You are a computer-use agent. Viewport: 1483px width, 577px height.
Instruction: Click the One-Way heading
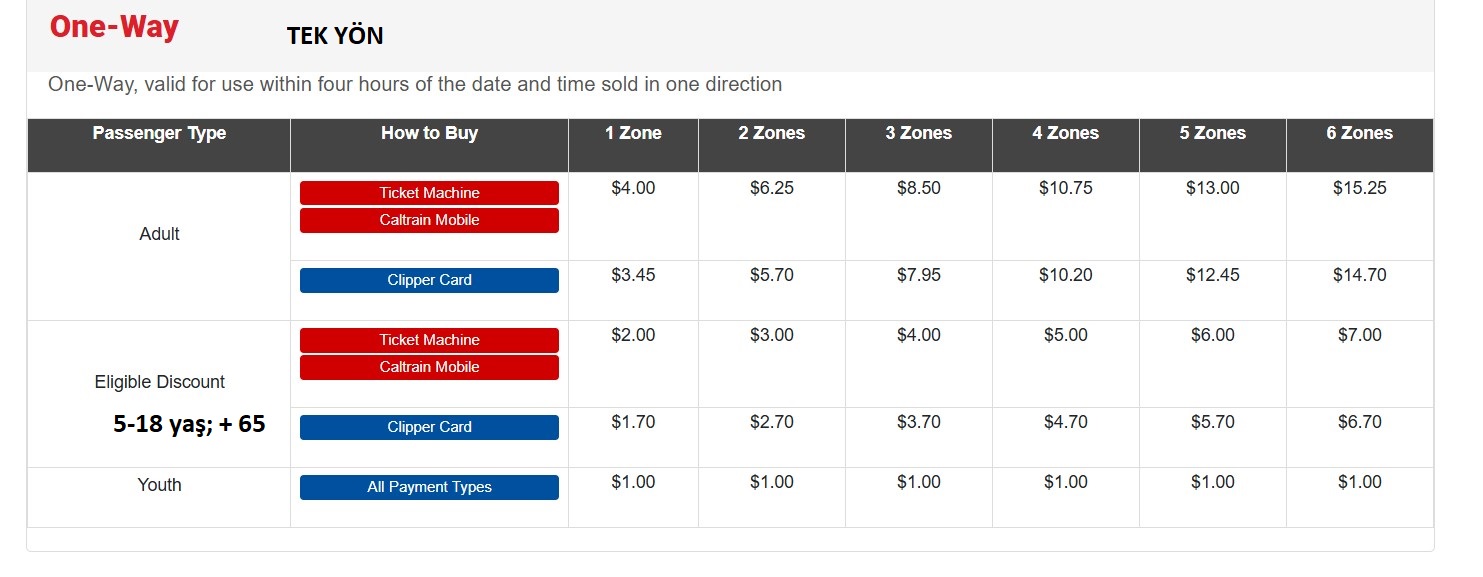(114, 27)
